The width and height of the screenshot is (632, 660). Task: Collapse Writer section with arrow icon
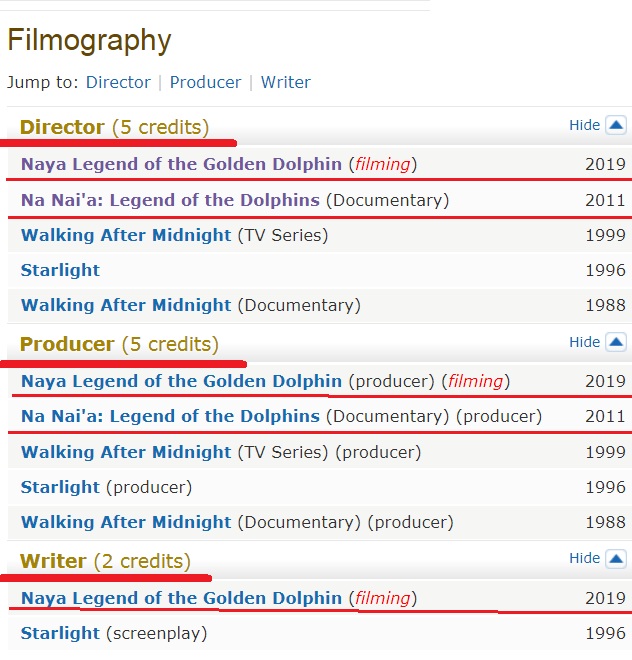pyautogui.click(x=616, y=559)
